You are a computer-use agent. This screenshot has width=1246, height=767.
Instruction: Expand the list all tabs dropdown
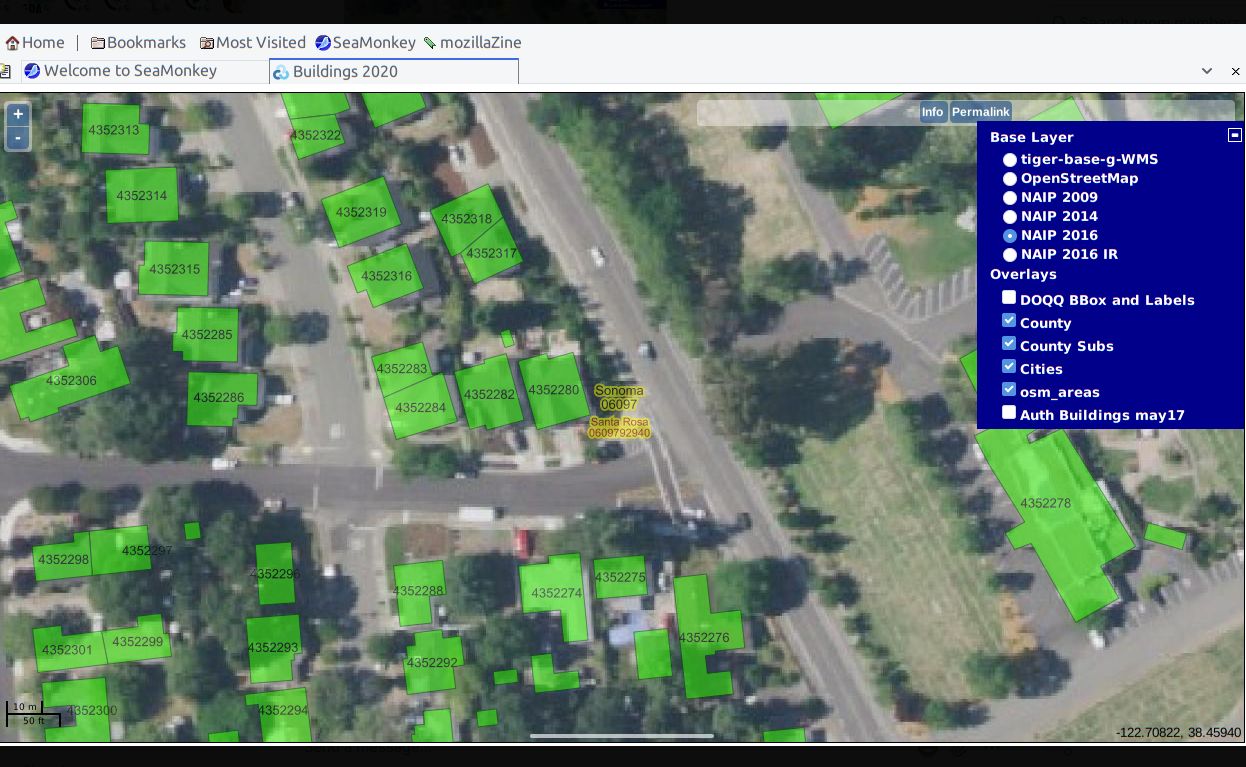(x=1207, y=71)
